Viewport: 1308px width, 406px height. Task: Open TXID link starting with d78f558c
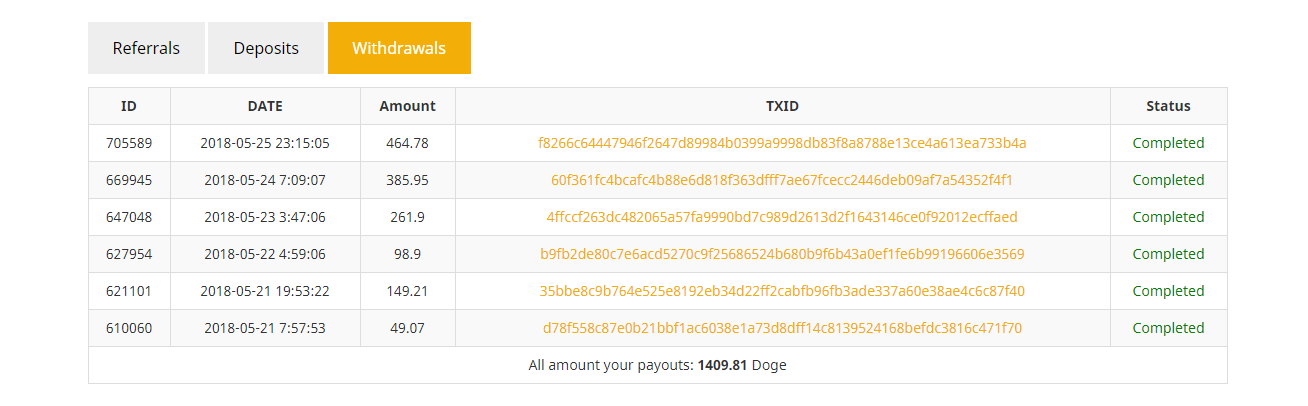782,328
